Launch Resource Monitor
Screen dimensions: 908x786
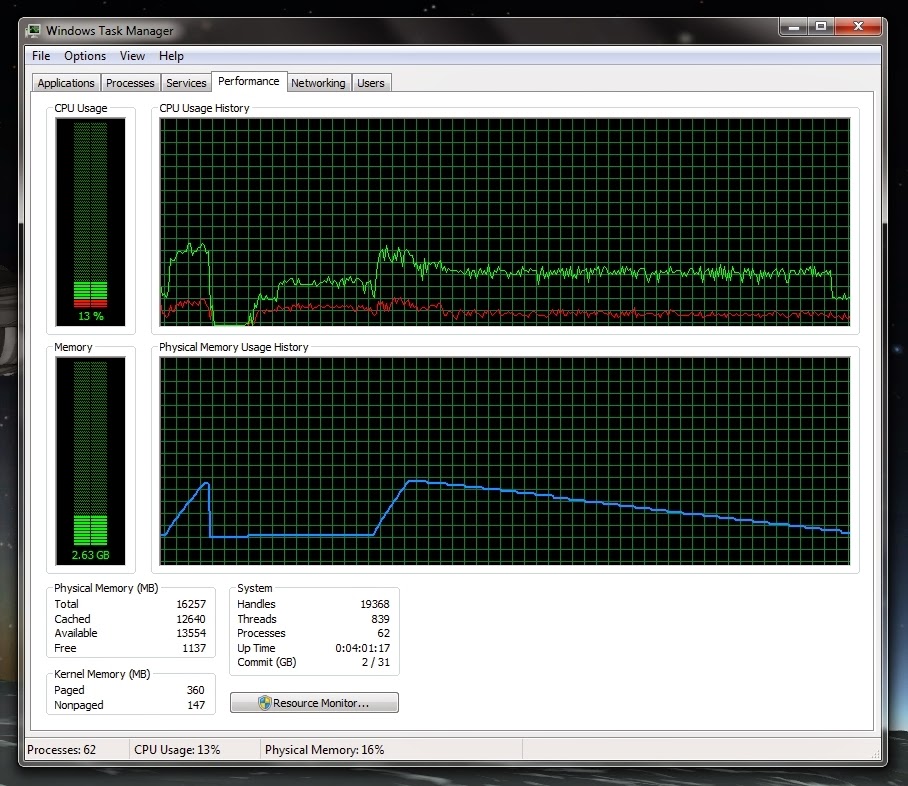[x=314, y=703]
